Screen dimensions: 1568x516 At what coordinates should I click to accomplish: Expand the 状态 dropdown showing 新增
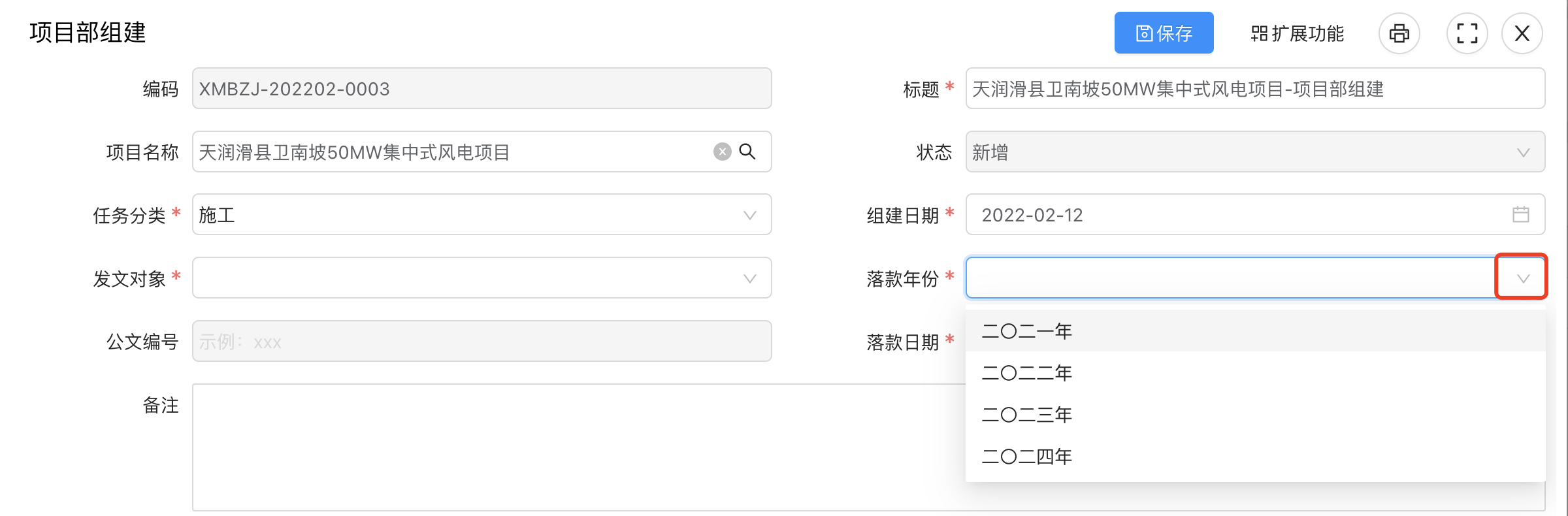point(1523,152)
